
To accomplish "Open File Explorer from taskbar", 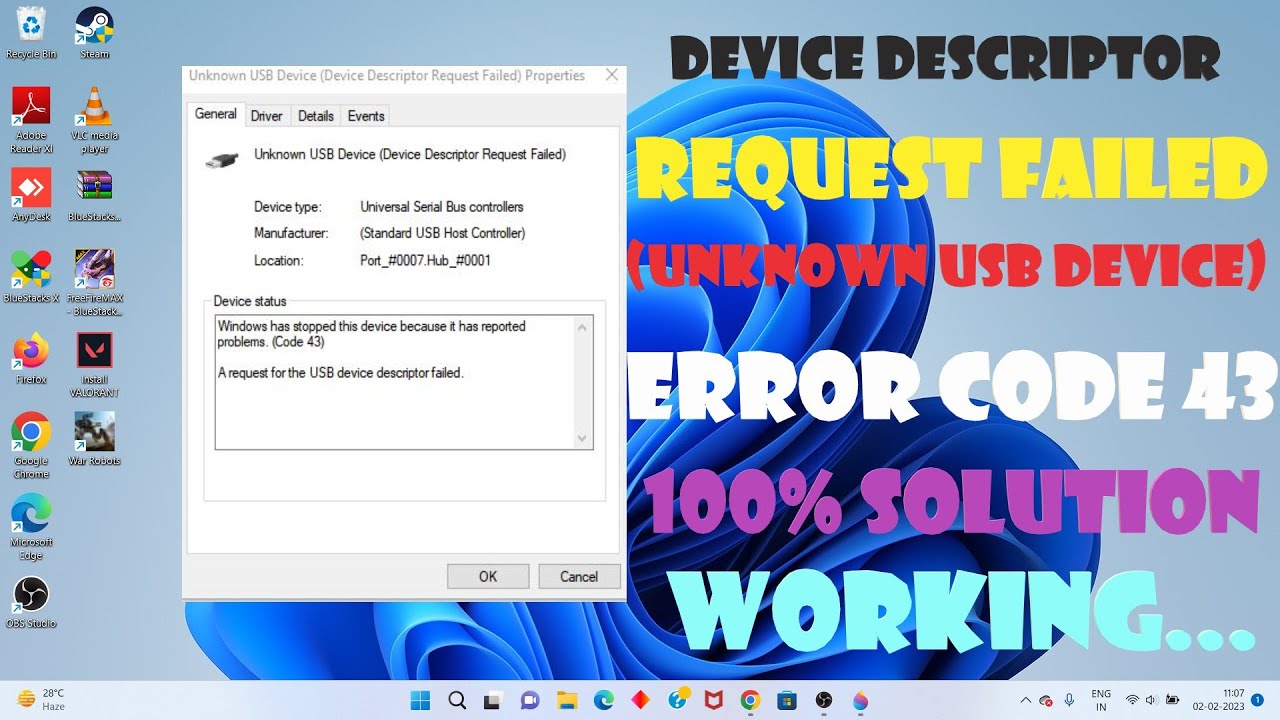I will click(567, 701).
